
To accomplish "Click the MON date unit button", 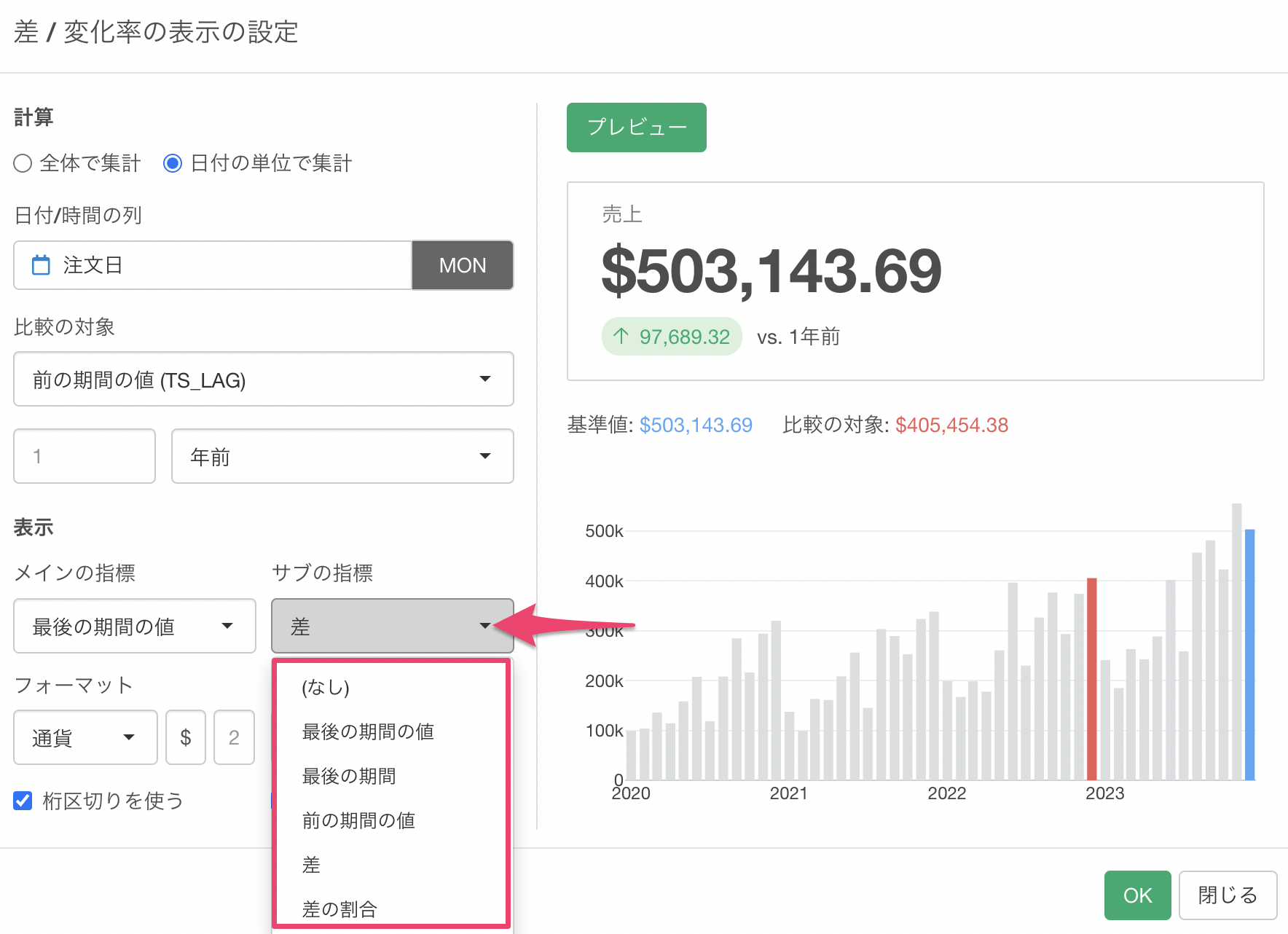I will coord(463,265).
